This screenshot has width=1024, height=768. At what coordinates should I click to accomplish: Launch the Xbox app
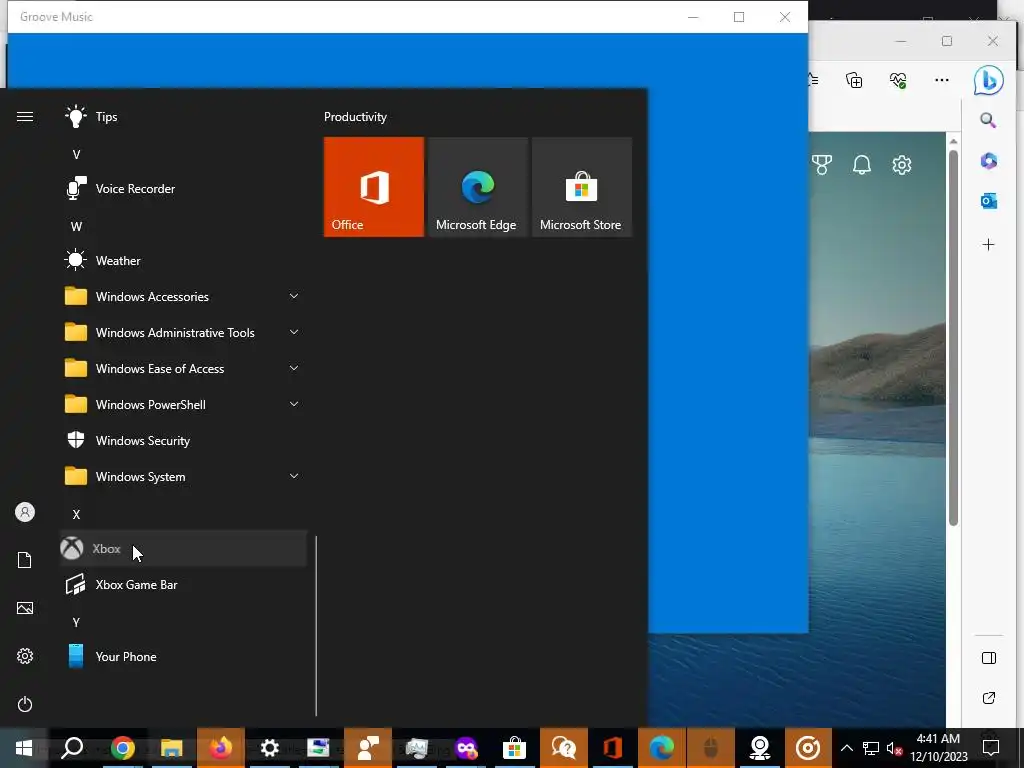coord(184,549)
